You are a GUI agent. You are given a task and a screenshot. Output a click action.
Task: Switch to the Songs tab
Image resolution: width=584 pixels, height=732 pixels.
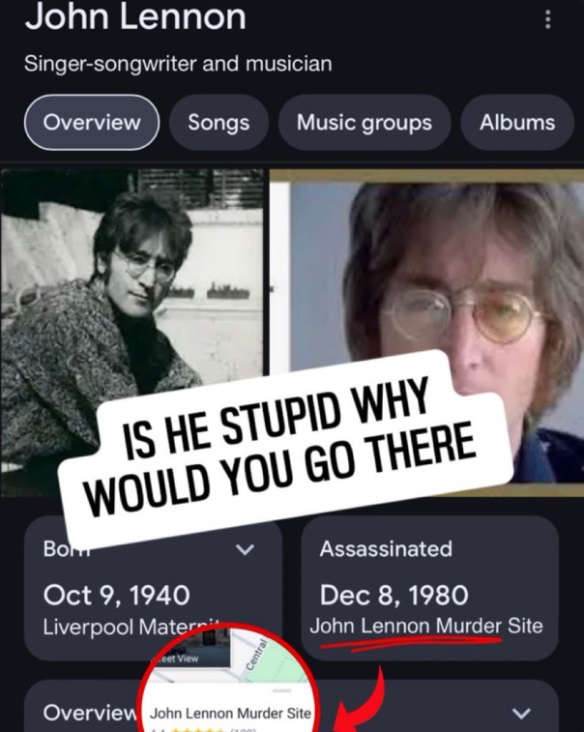pos(218,122)
